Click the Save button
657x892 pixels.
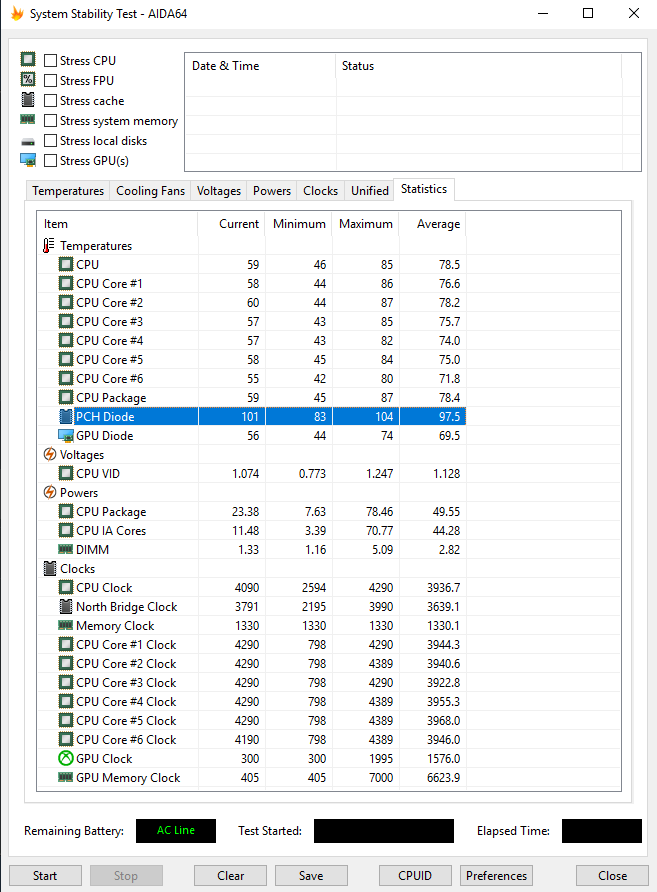[311, 876]
